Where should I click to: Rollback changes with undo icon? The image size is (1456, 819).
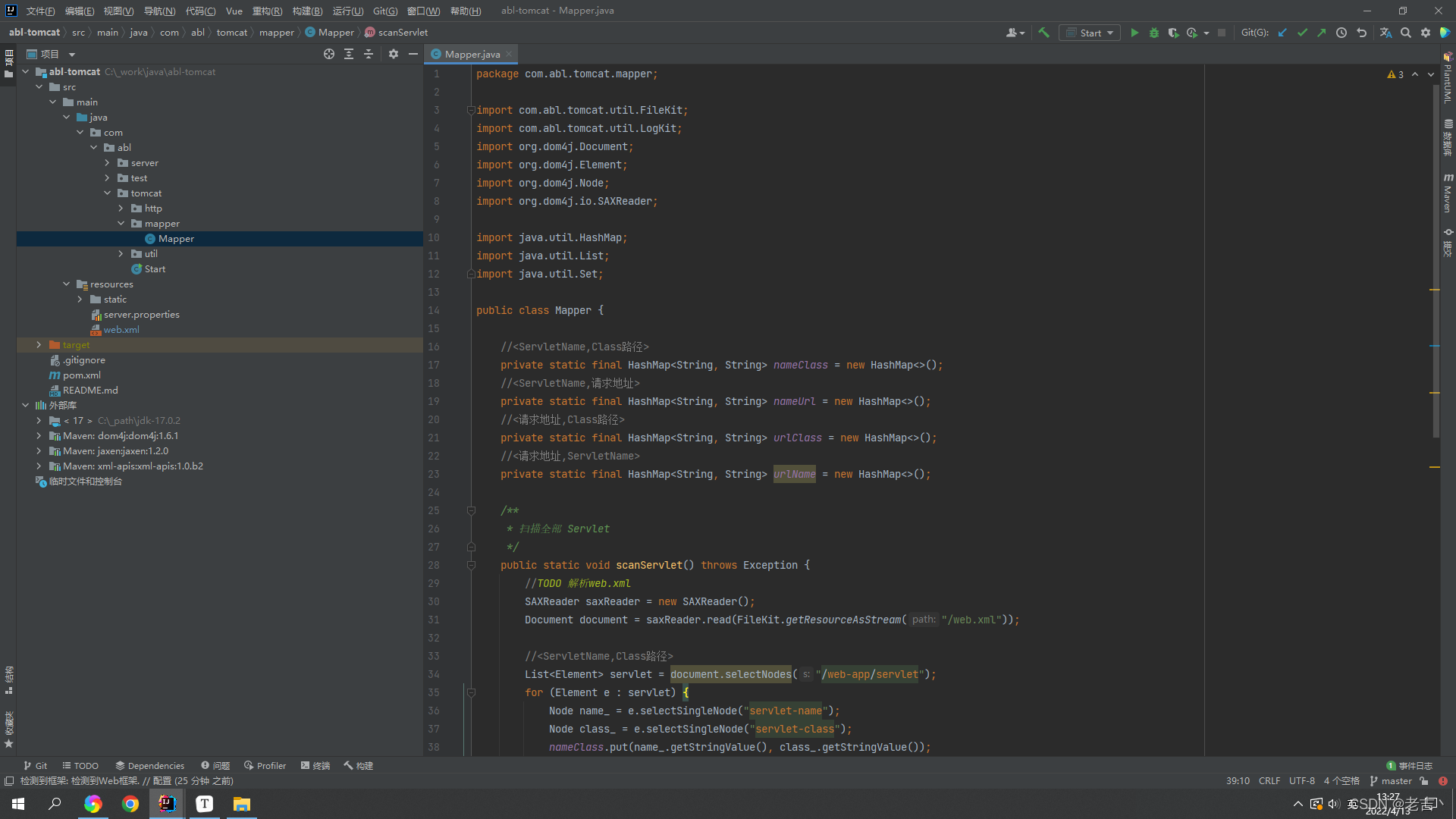tap(1361, 33)
